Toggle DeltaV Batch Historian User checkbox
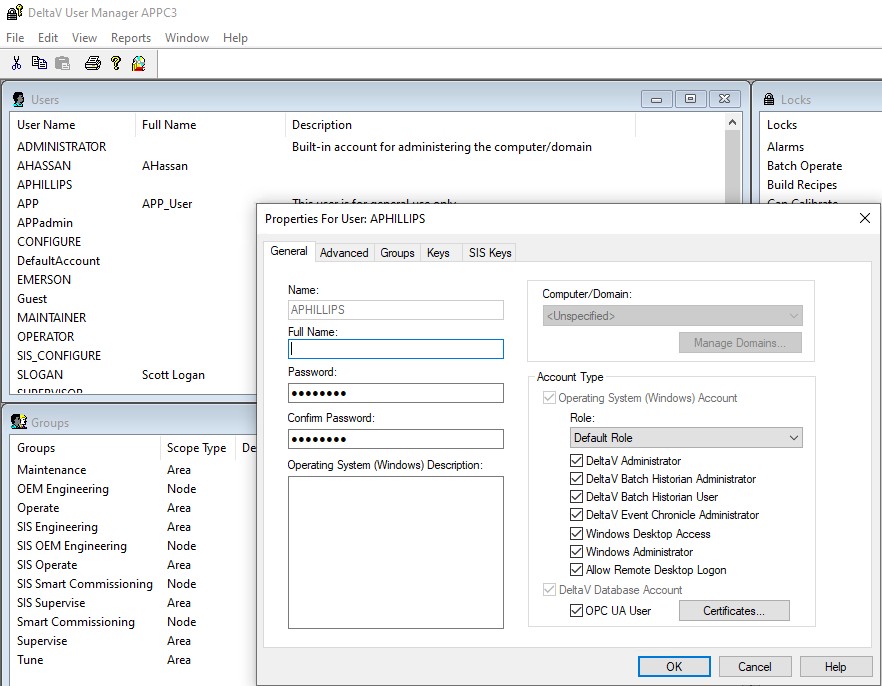Viewport: 882px width, 686px height. coord(576,497)
